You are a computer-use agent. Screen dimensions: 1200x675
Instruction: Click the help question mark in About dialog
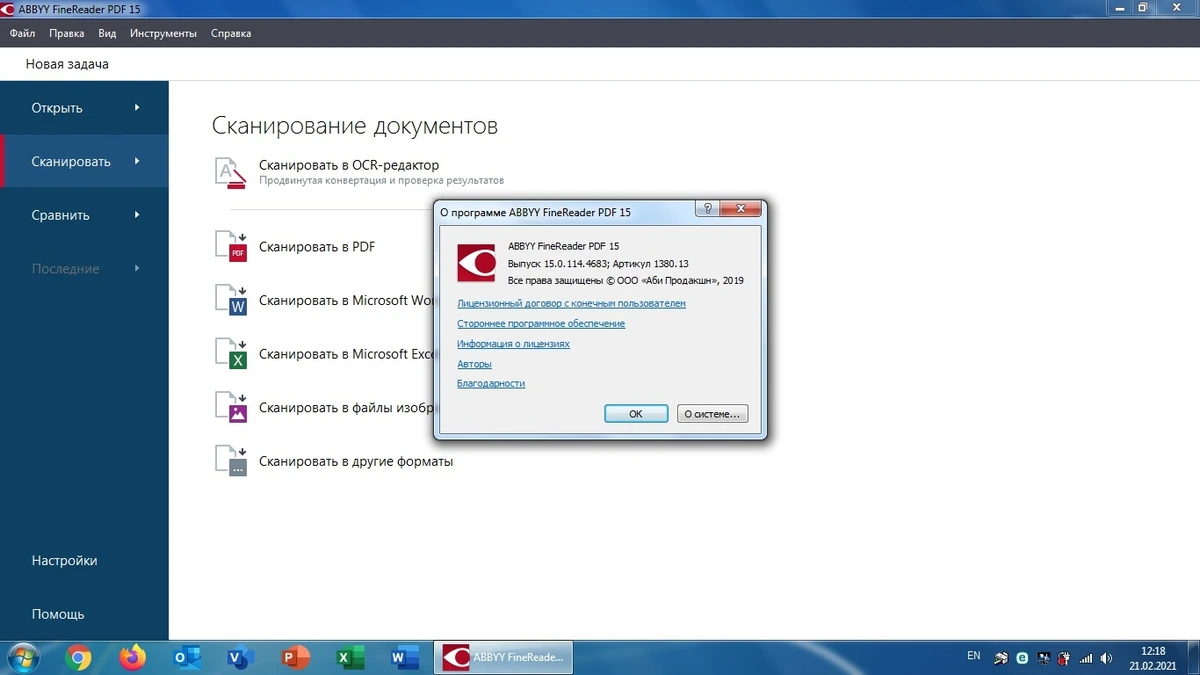tap(708, 209)
